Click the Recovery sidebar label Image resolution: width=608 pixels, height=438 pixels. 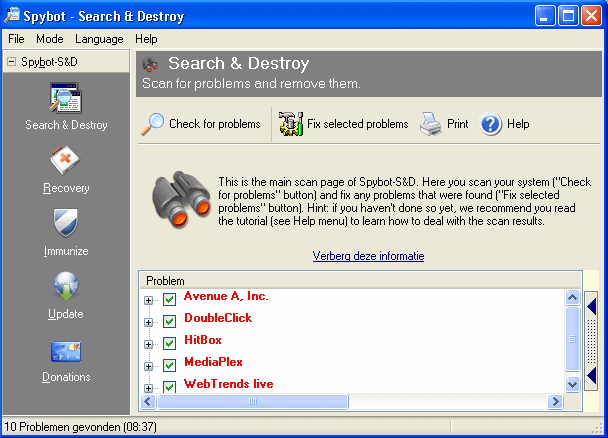point(66,188)
